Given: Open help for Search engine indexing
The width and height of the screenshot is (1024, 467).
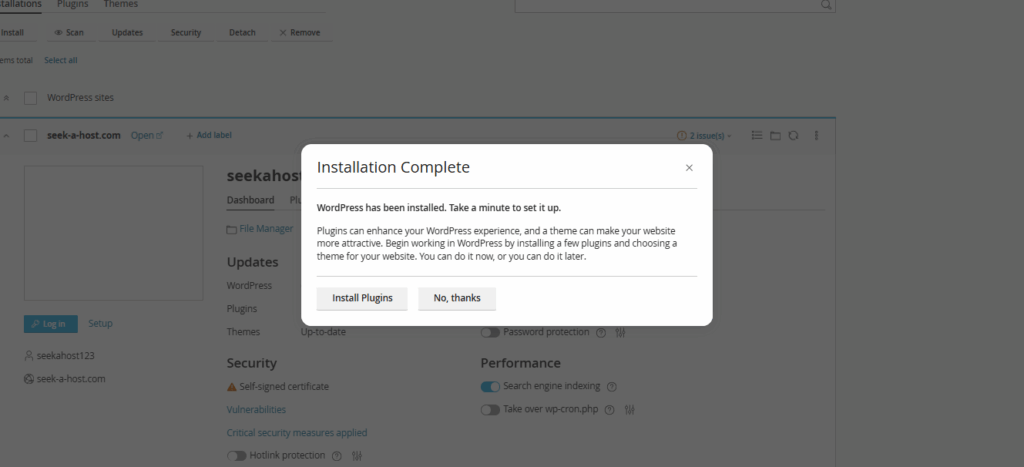Looking at the screenshot, I should click(612, 387).
